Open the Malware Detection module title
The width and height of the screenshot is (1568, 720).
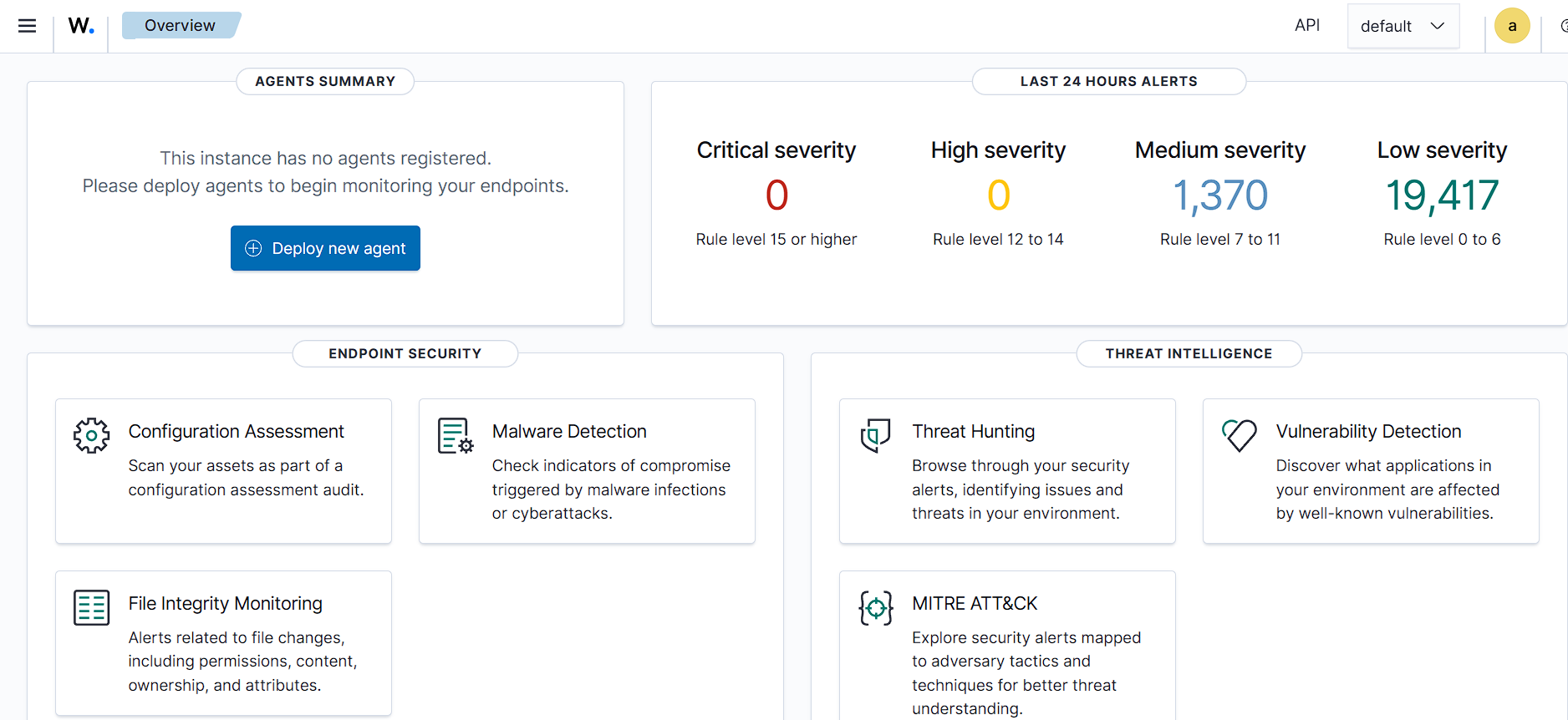569,431
